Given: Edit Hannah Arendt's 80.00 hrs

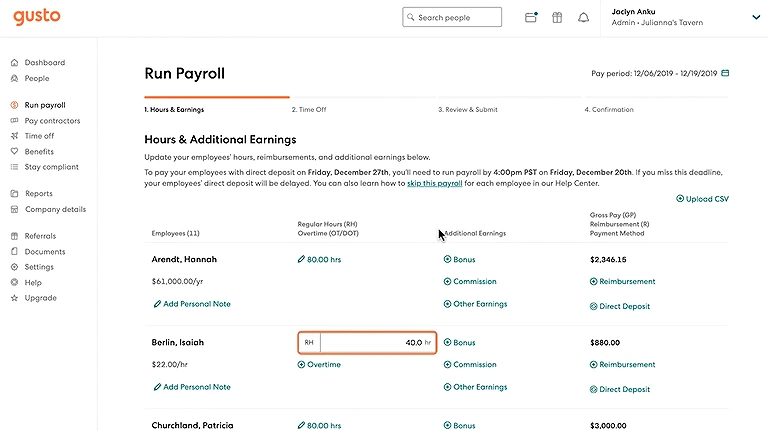Looking at the screenshot, I should pos(319,260).
